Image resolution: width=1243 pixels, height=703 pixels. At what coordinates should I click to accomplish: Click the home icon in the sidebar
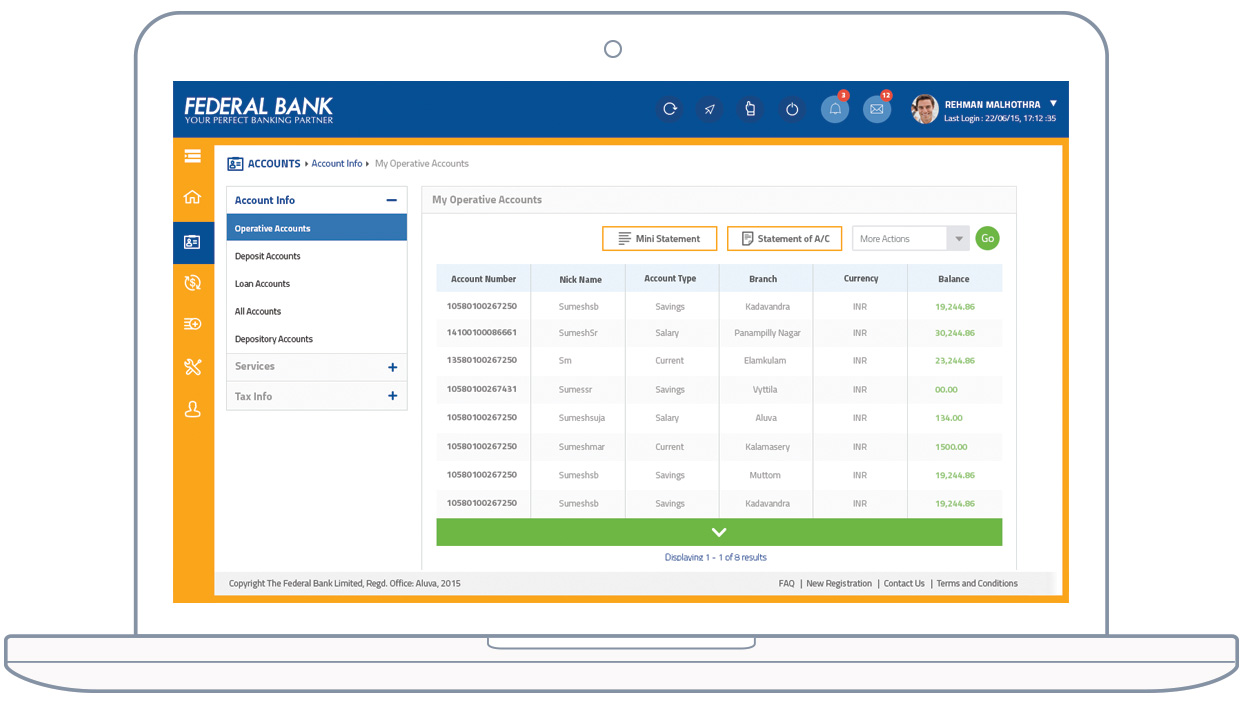193,197
